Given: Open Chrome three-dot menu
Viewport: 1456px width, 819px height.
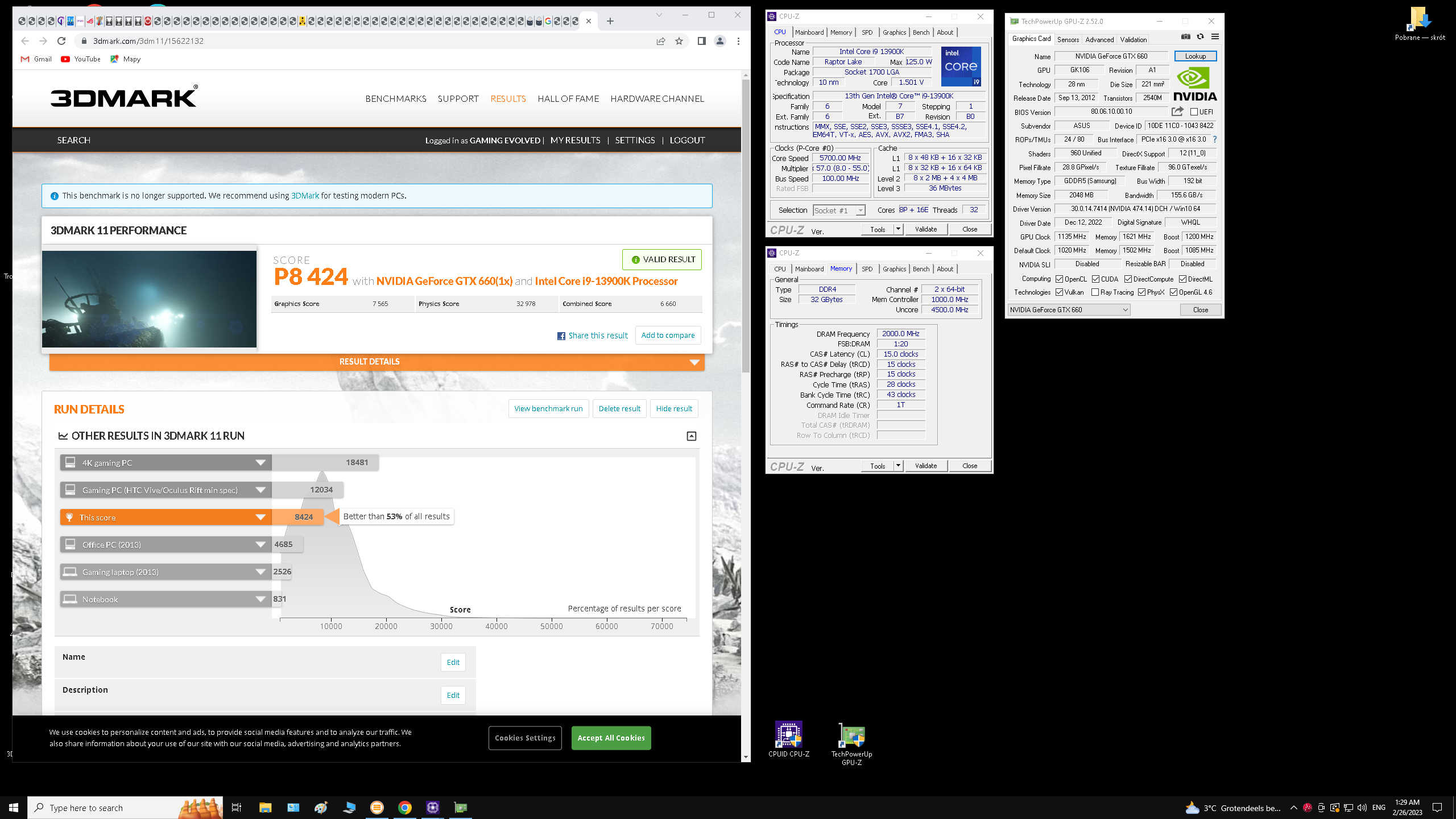Looking at the screenshot, I should [738, 41].
